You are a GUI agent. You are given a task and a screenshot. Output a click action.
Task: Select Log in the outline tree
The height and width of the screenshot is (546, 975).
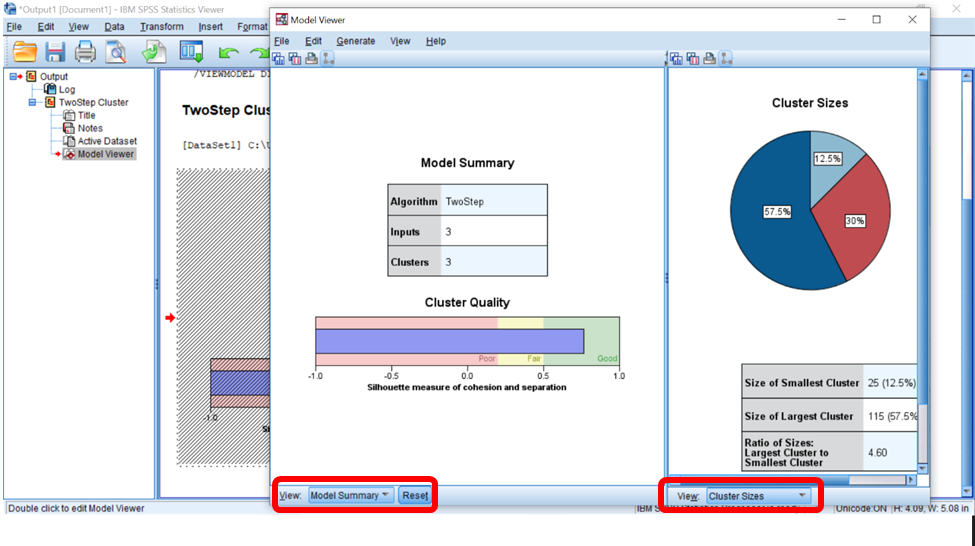(67, 90)
